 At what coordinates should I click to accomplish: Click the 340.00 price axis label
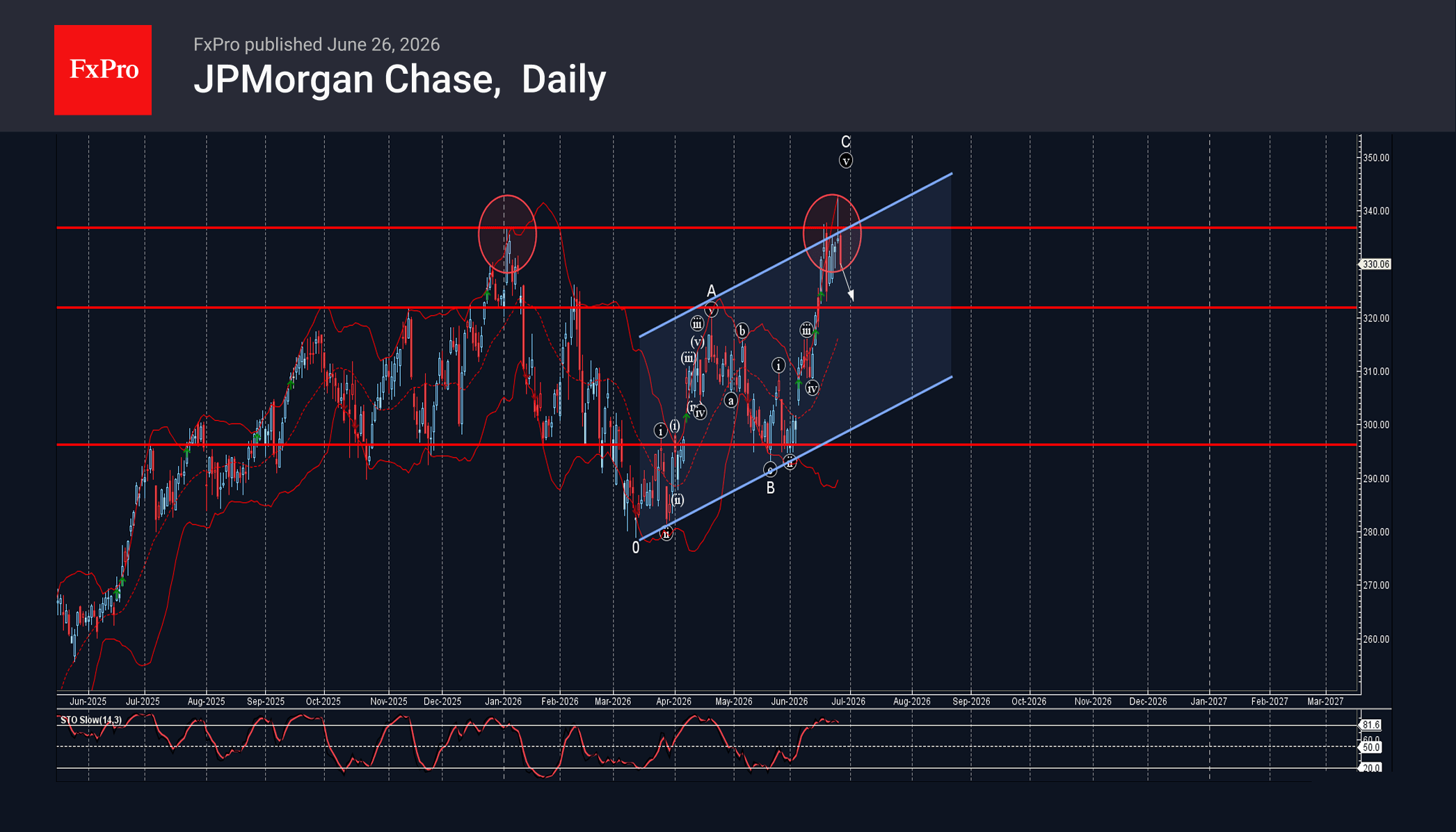pos(1375,211)
